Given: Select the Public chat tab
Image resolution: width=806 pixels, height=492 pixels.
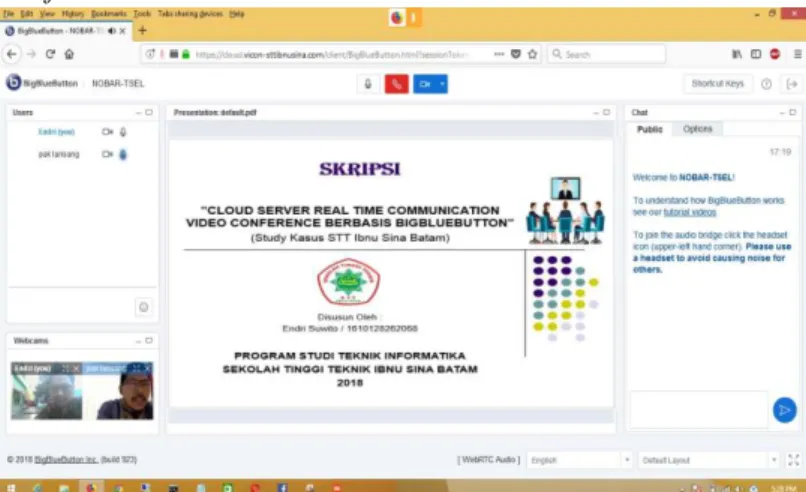Looking at the screenshot, I should click(650, 129).
